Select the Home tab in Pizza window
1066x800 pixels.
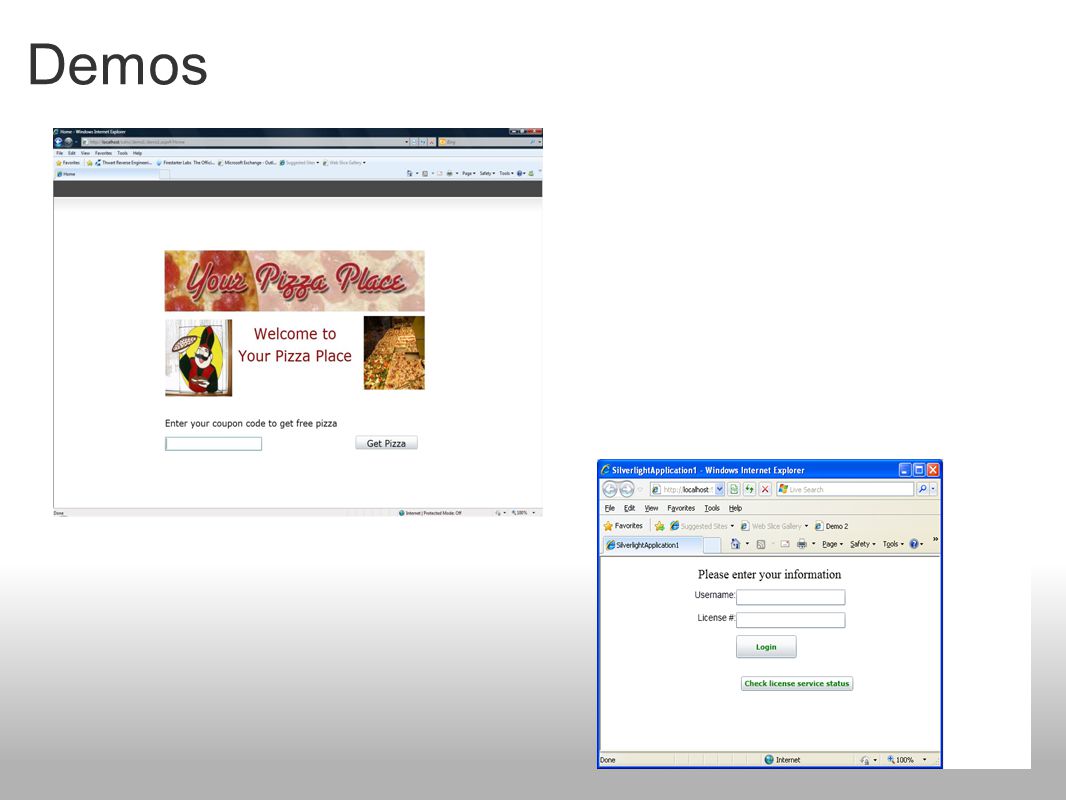[x=106, y=174]
